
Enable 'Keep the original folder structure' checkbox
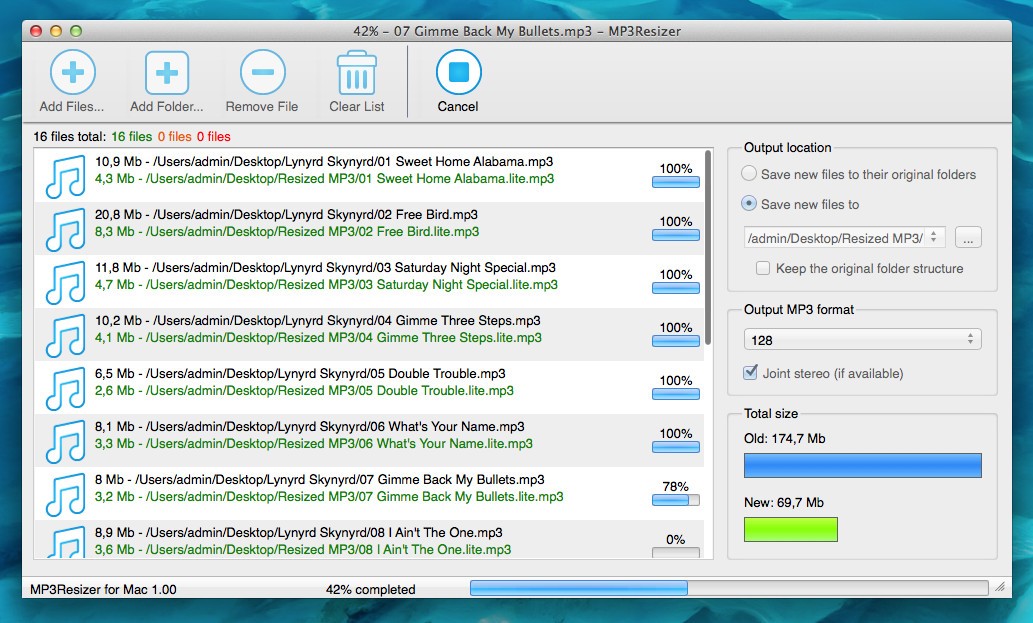pos(763,268)
